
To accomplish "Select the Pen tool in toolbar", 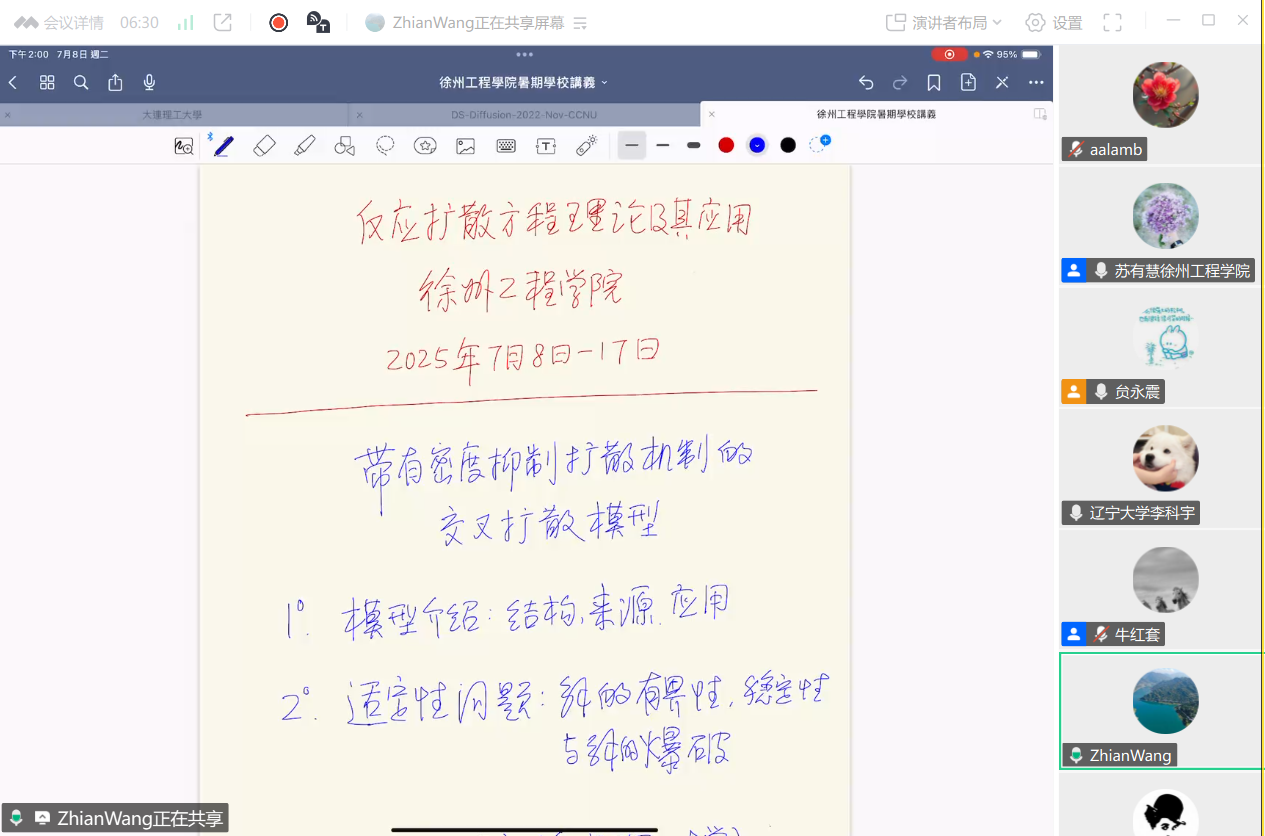I will click(x=223, y=146).
